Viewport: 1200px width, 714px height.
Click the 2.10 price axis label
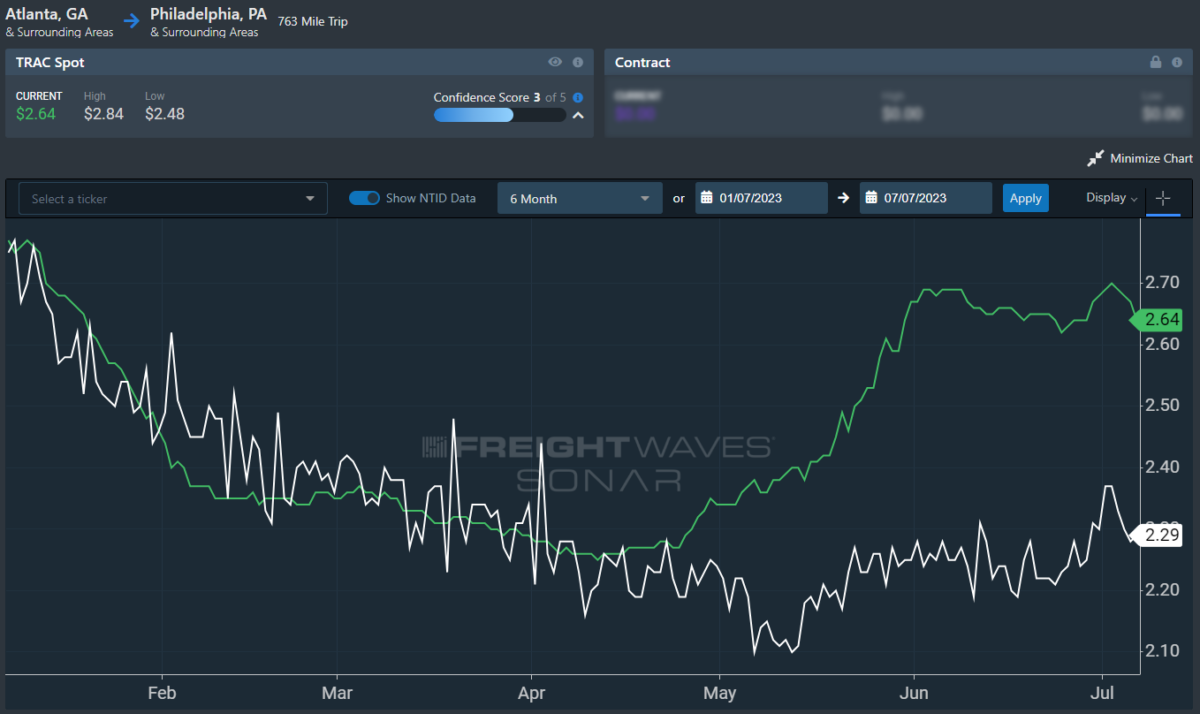pyautogui.click(x=1163, y=651)
